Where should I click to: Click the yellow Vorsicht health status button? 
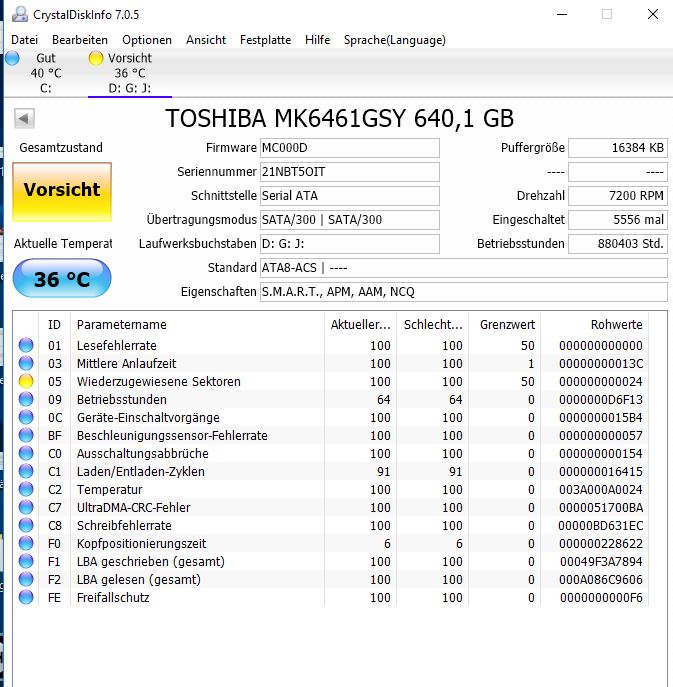[62, 192]
